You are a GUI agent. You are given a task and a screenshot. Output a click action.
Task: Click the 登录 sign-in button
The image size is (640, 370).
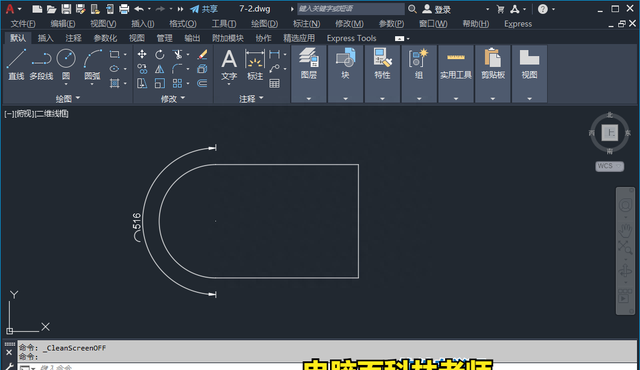coord(437,9)
